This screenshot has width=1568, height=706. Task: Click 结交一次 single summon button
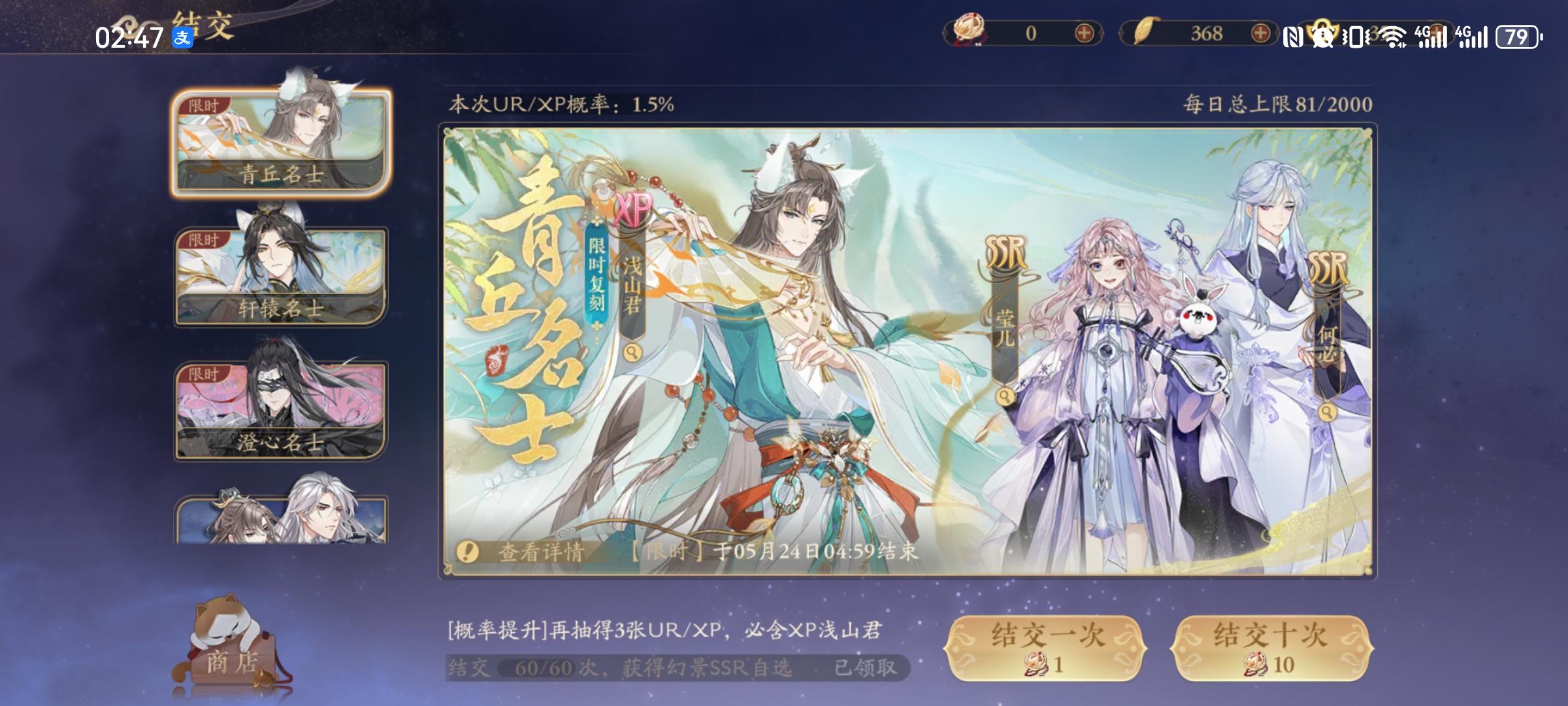tap(1045, 648)
